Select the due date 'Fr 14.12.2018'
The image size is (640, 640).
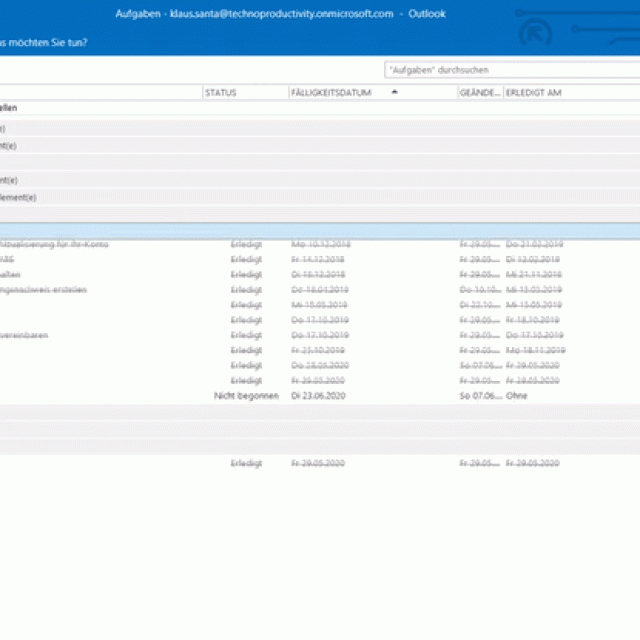pyautogui.click(x=318, y=259)
